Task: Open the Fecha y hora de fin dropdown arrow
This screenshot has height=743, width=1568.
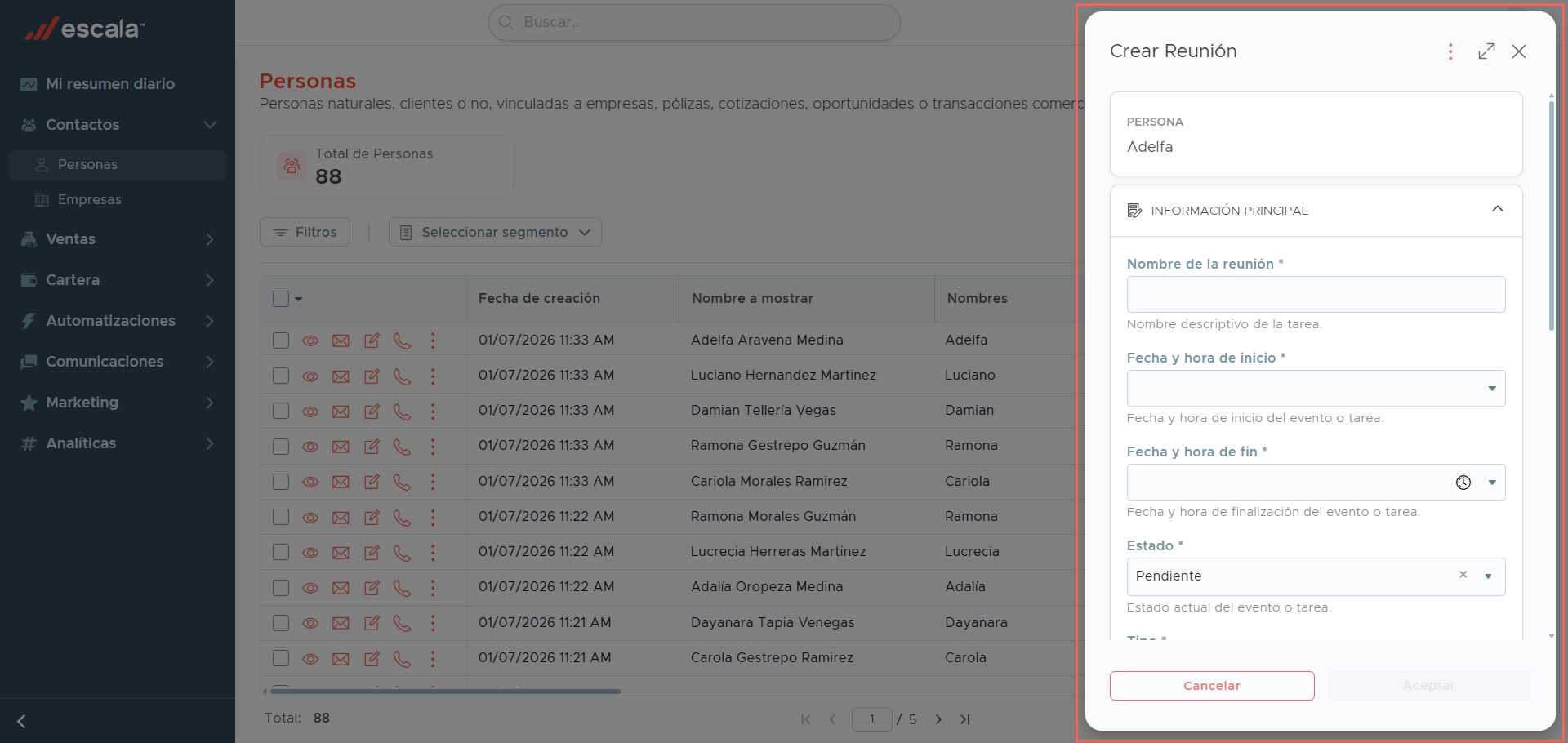Action: click(x=1492, y=483)
